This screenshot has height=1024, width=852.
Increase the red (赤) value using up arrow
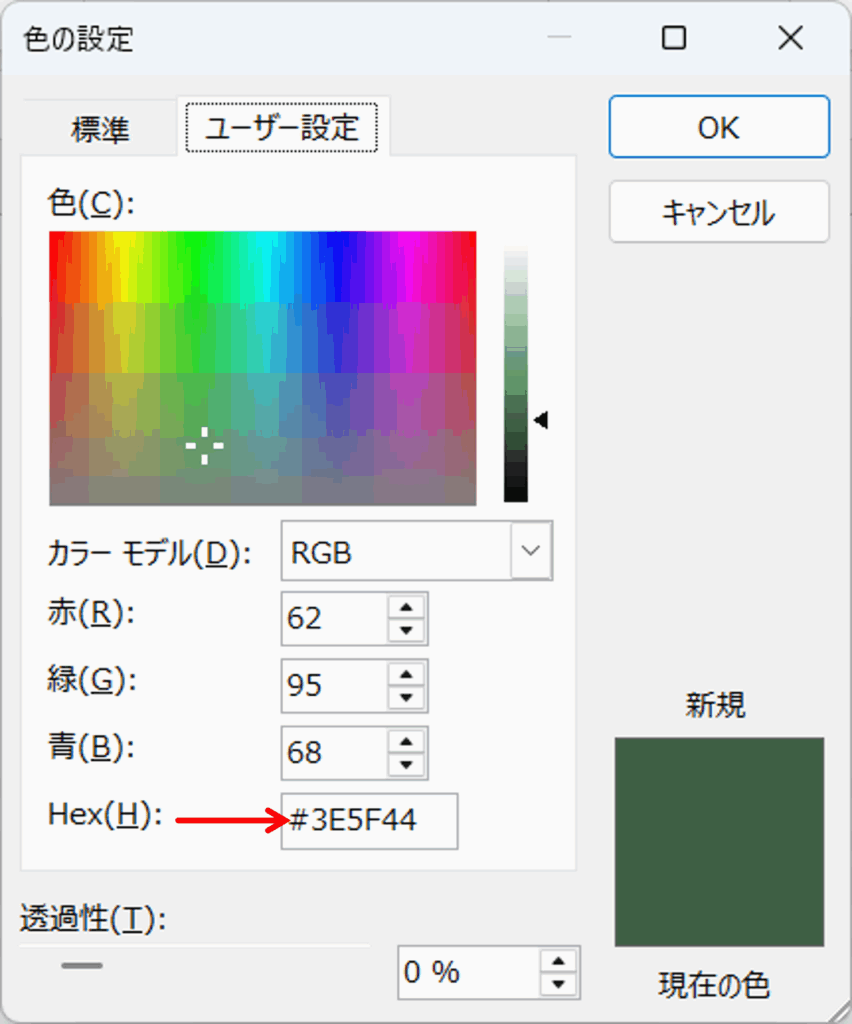(405, 607)
